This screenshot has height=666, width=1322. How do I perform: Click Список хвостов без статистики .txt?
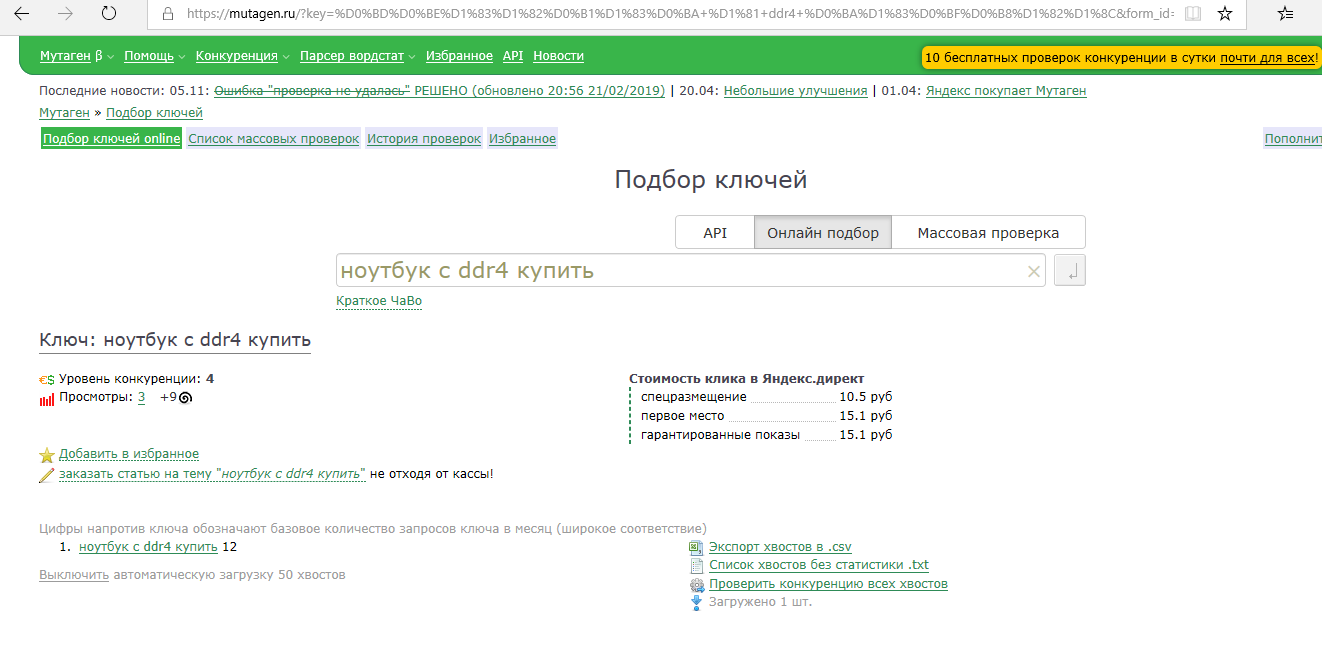pyautogui.click(x=819, y=565)
